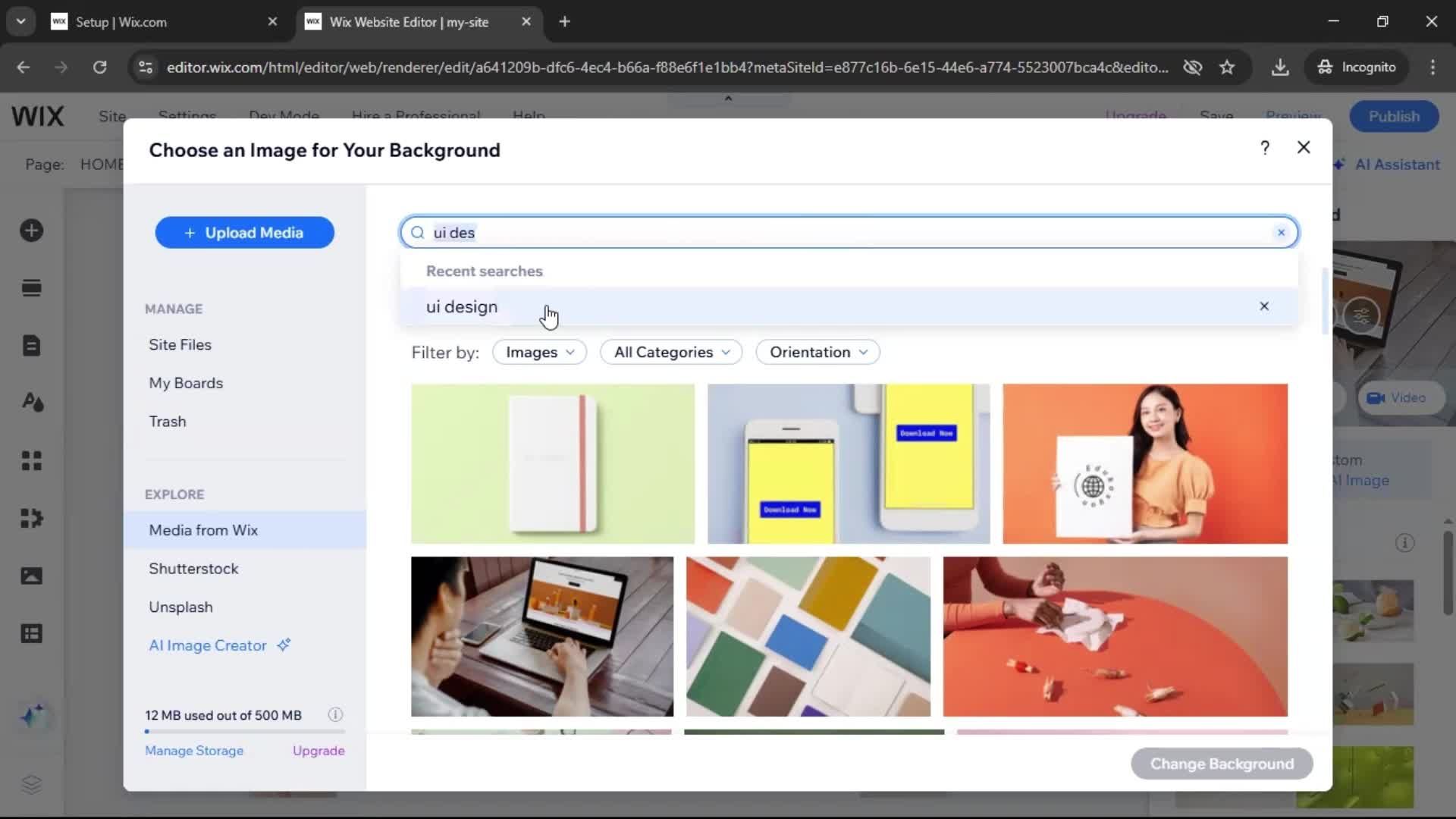This screenshot has height=819, width=1456.
Task: Select My Boards in Manage section
Action: point(186,383)
